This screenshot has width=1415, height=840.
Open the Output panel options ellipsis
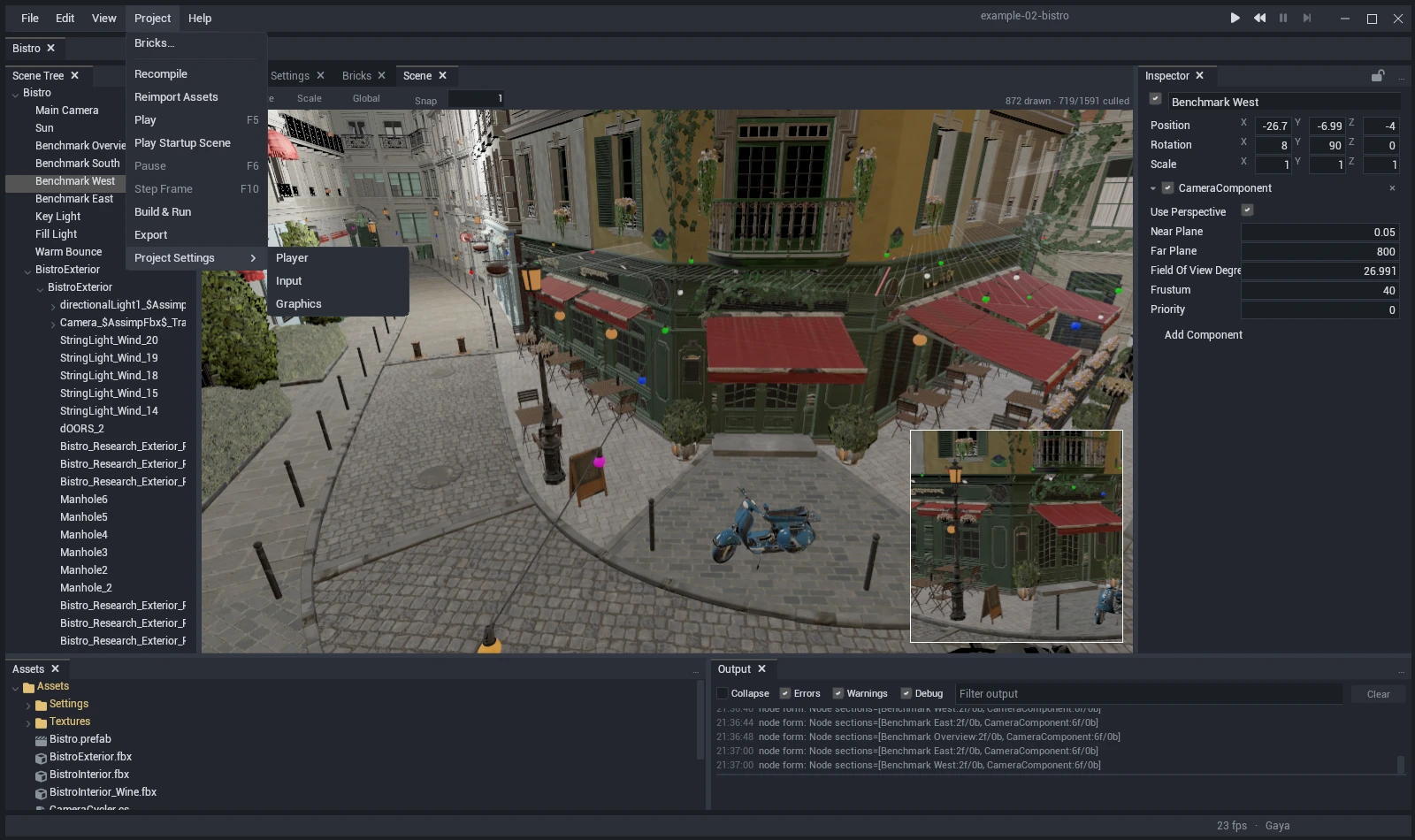1402,672
